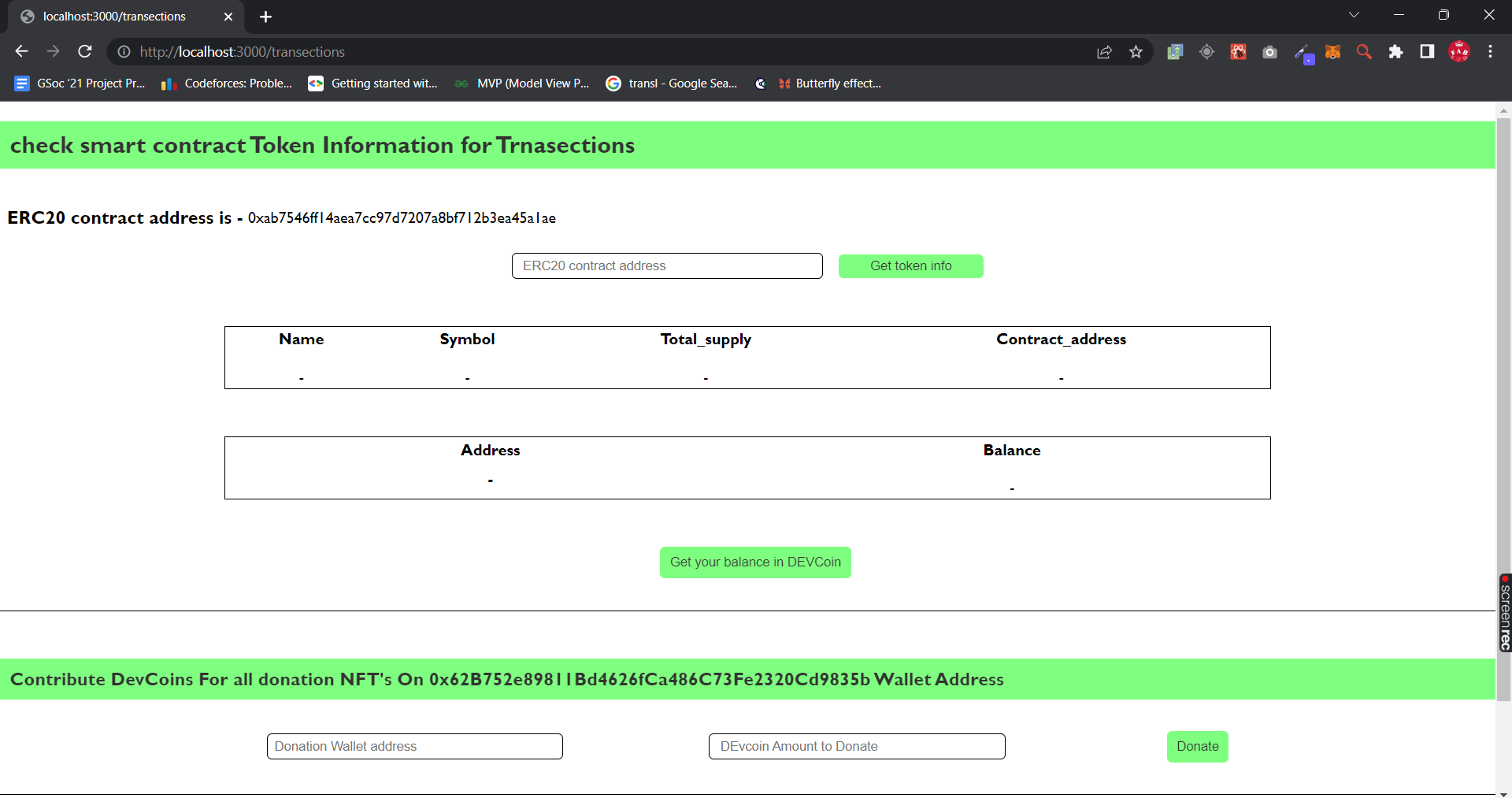
Task: Select the localhost:3000/transections tab
Action: (x=126, y=17)
